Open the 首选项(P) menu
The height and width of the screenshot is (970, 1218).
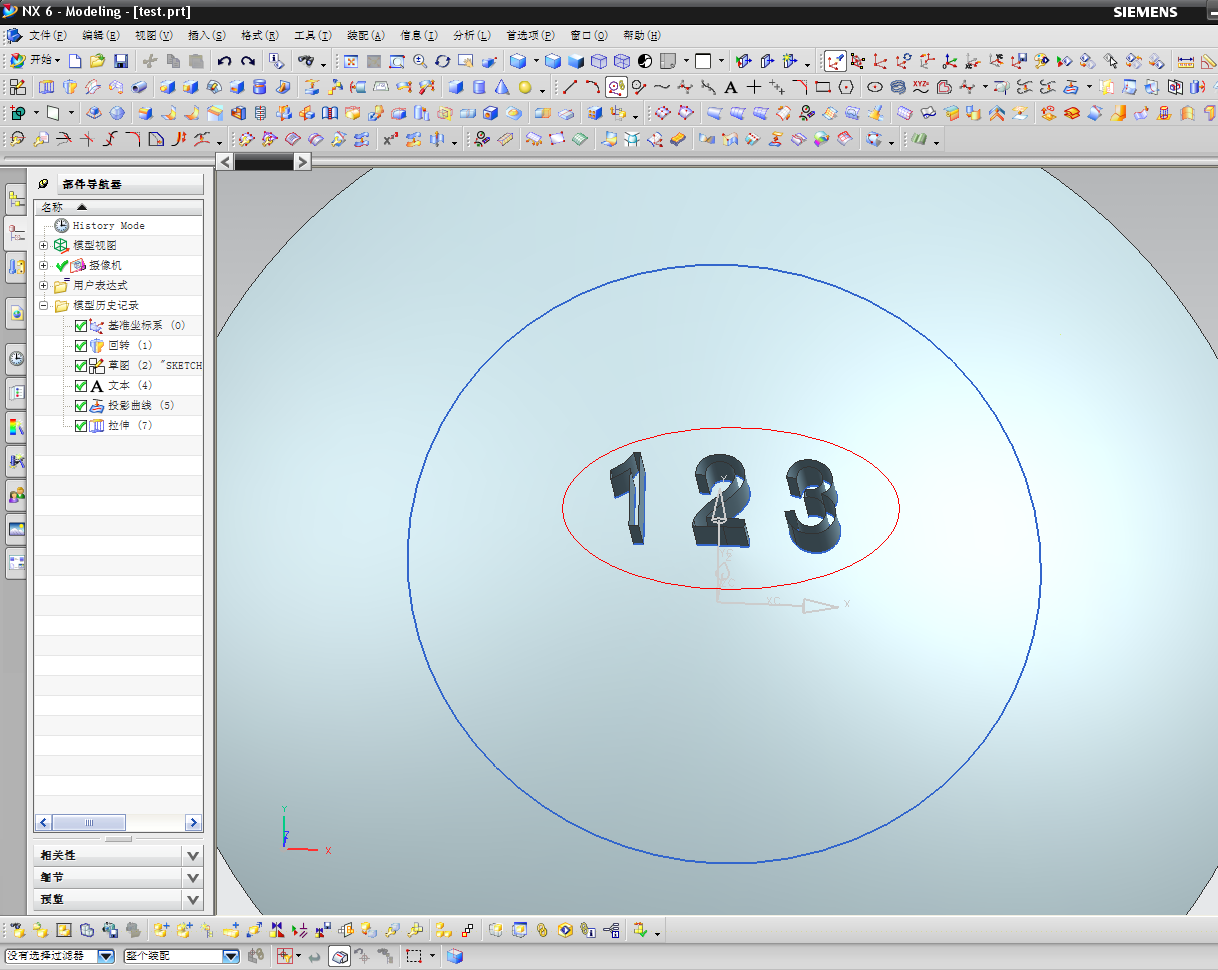(x=530, y=36)
